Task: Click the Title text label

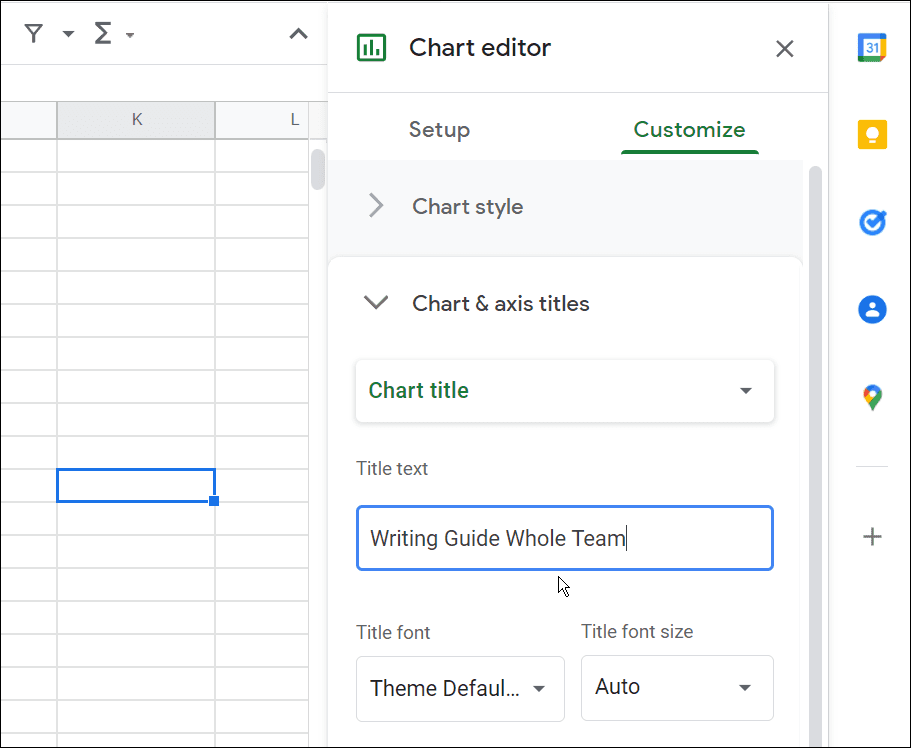Action: [392, 468]
